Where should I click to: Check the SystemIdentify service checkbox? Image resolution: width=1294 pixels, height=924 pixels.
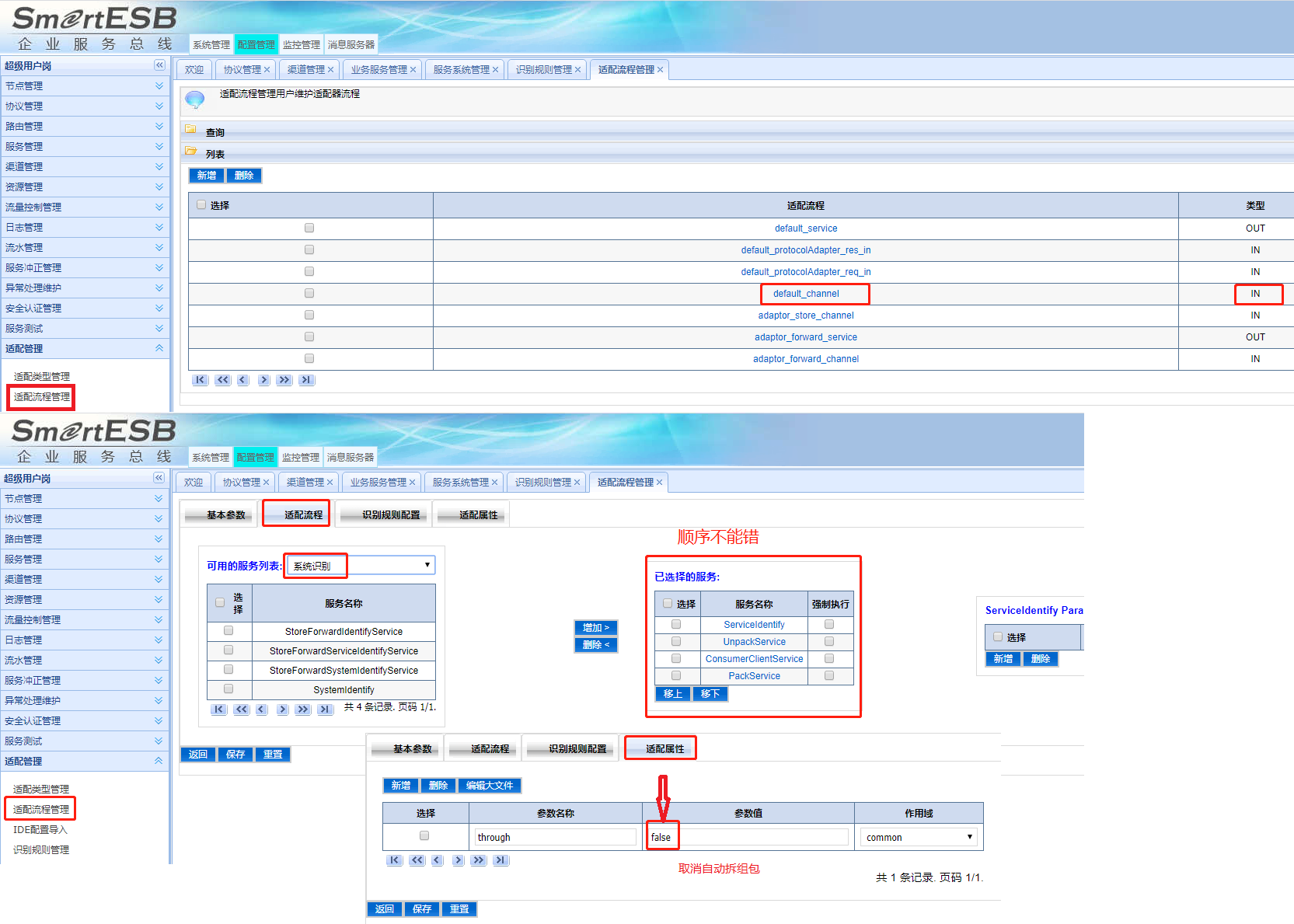[x=228, y=689]
